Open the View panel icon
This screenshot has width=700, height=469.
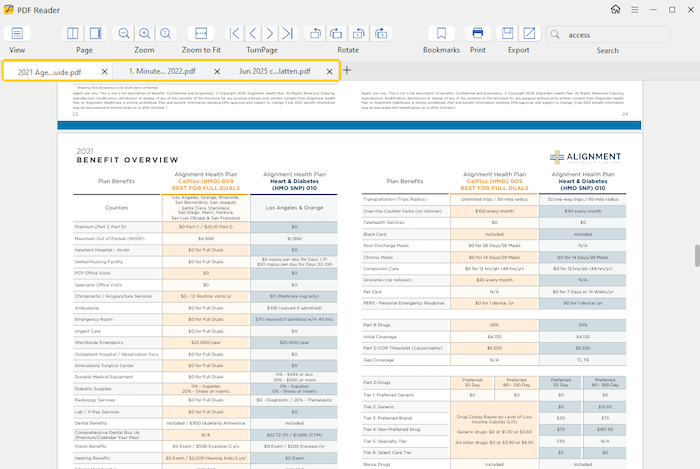click(x=17, y=33)
